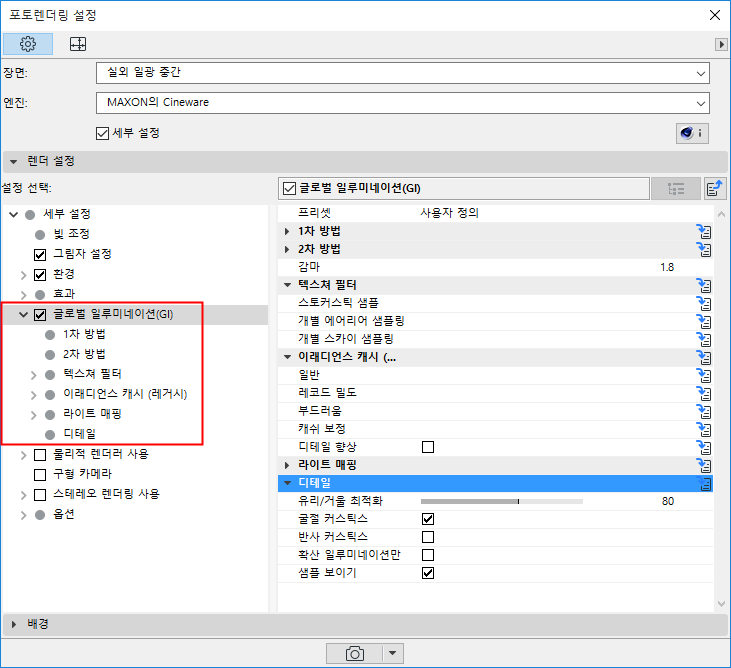Expand 2차 방법 group in right panel
The image size is (731, 668).
pos(287,249)
